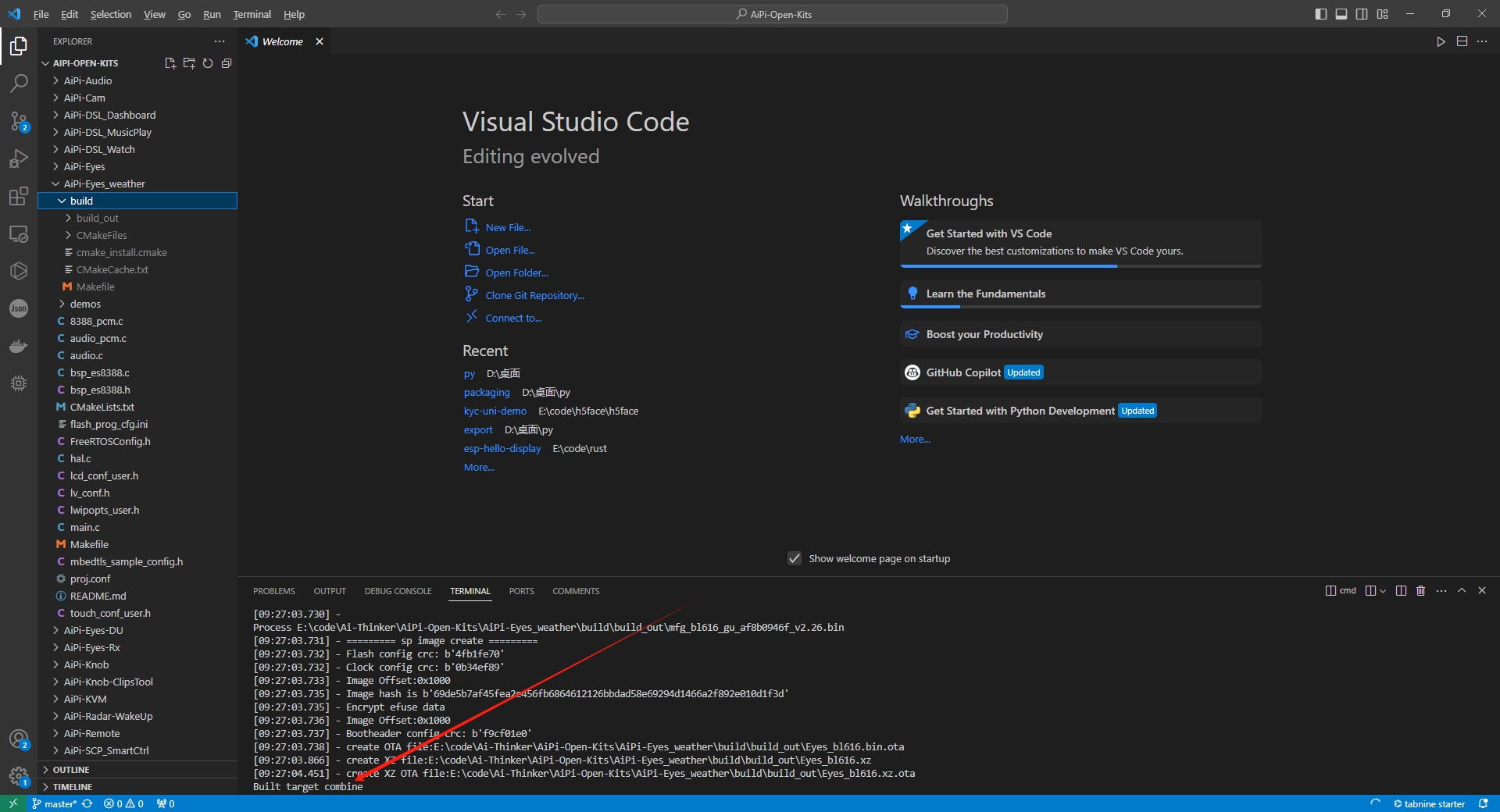Click New Folder icon in explorer header
Viewport: 1500px width, 812px height.
coord(189,63)
